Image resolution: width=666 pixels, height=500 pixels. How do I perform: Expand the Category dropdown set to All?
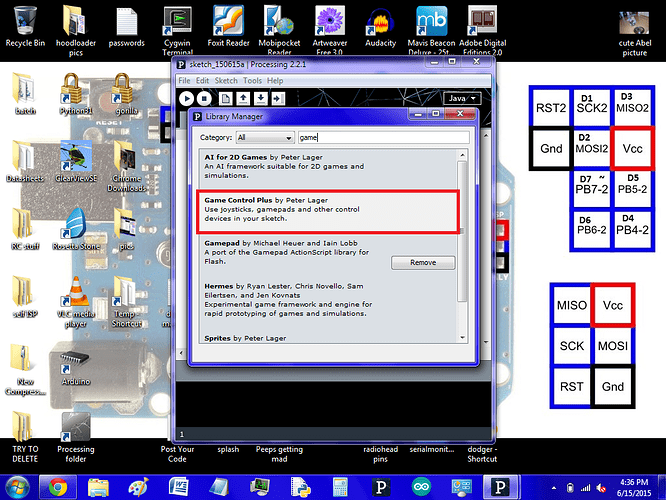[265, 138]
